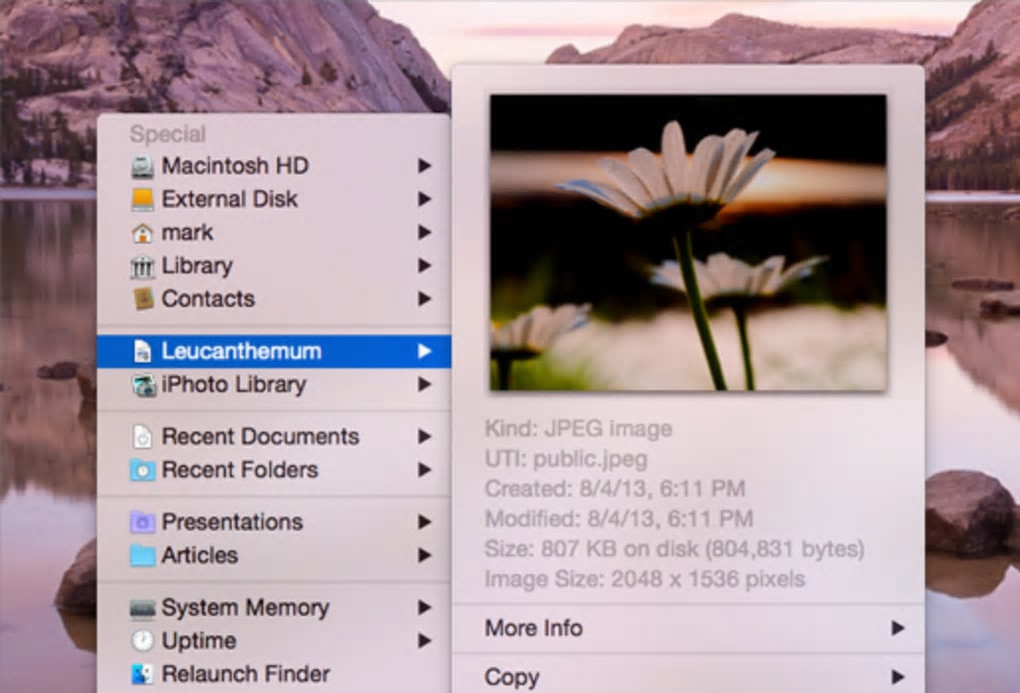This screenshot has width=1020, height=693.
Task: Select the System Memory menu entry
Action: (x=274, y=608)
